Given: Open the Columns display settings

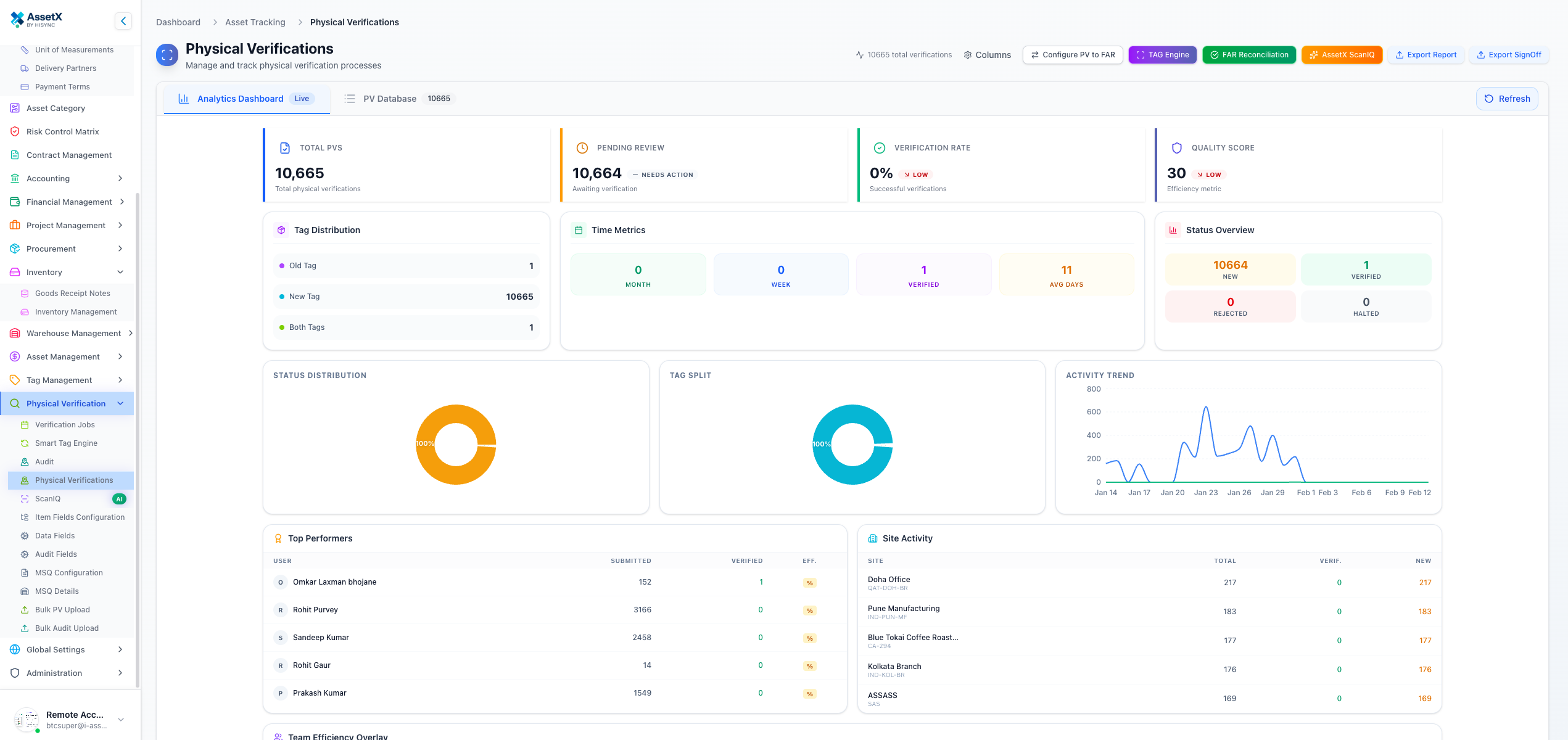Looking at the screenshot, I should (987, 54).
